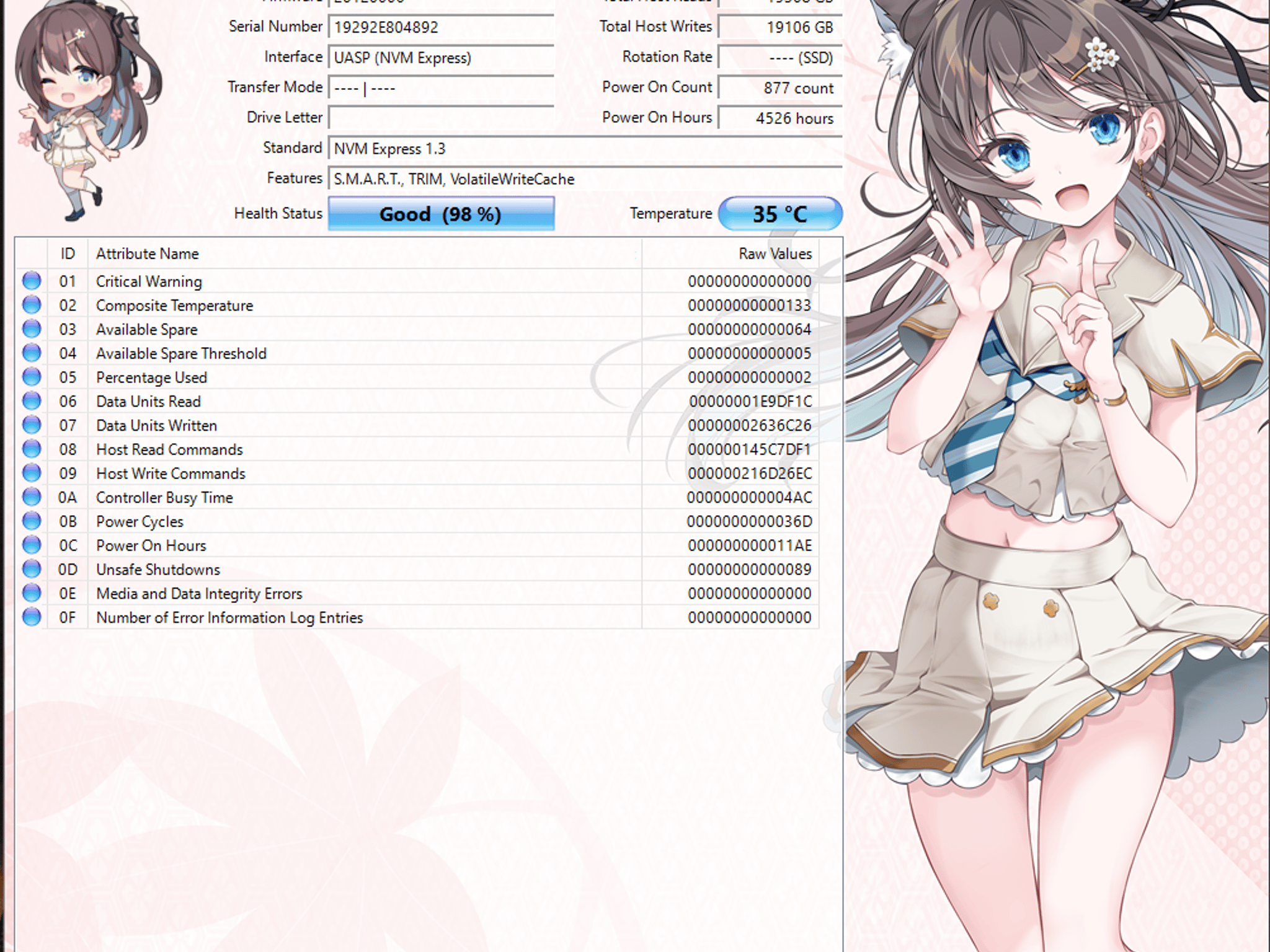Screen dimensions: 1270x952
Task: Click the ID column header
Action: tap(68, 253)
